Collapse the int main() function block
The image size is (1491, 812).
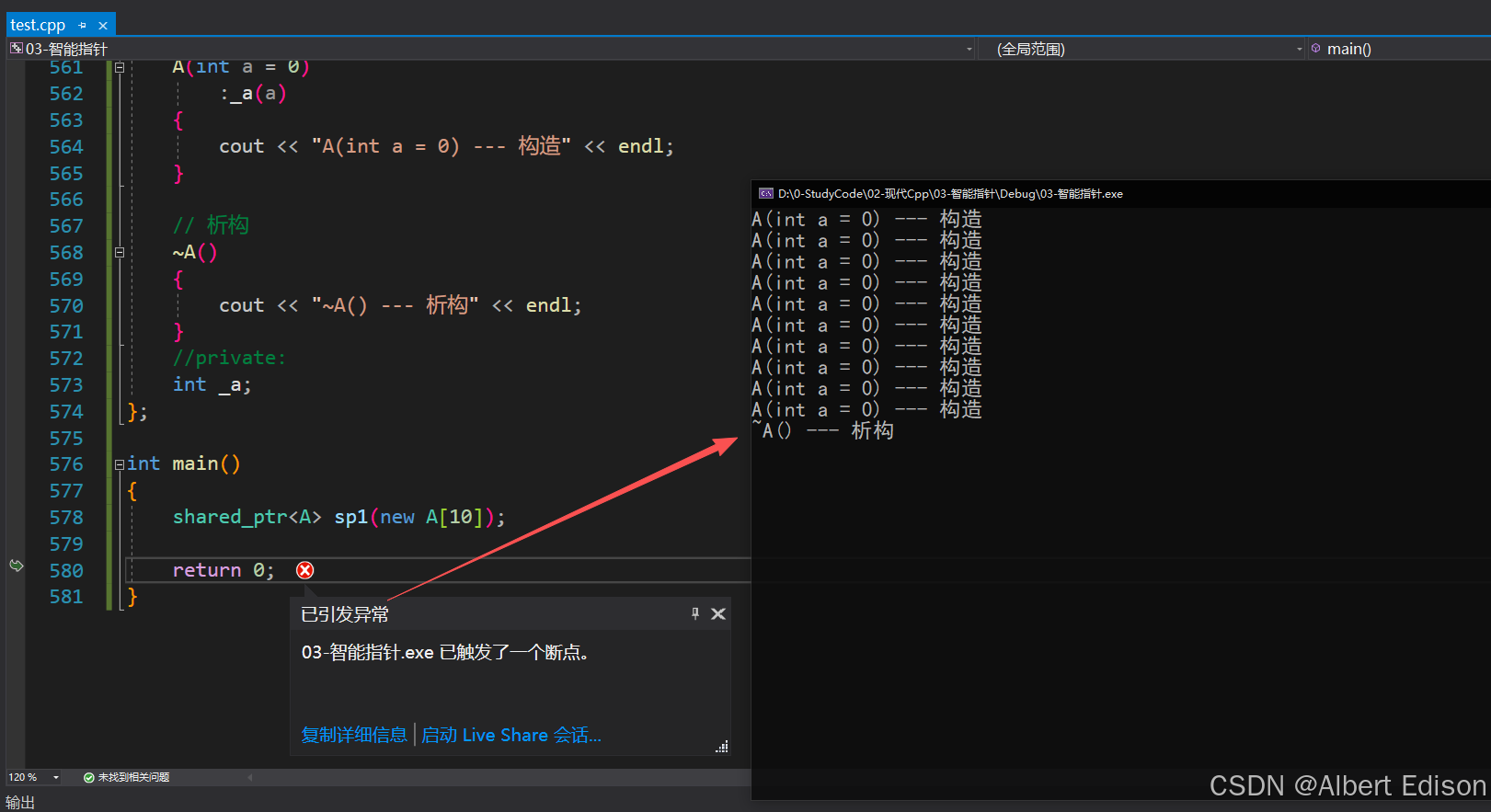coord(120,464)
